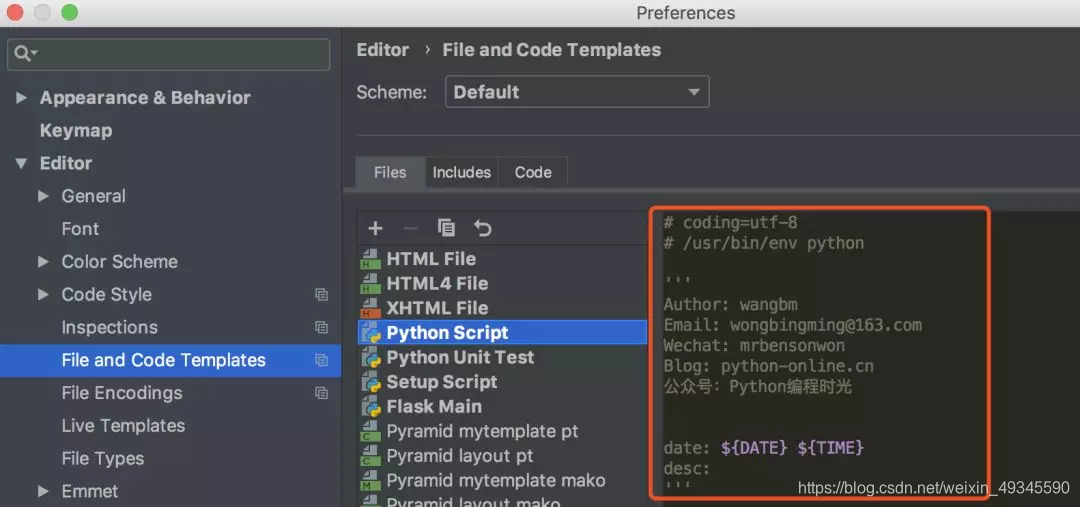Screen dimensions: 1080x507
Task: Switch to the Includes tab
Action: click(x=461, y=172)
